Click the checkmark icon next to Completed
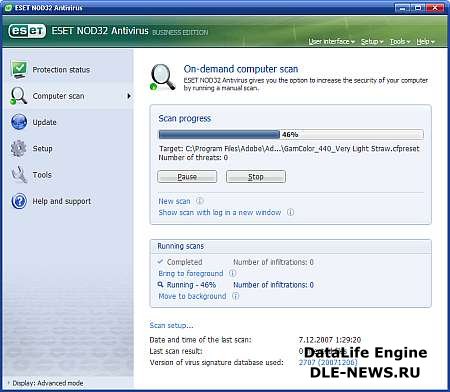The image size is (450, 392). (160, 262)
